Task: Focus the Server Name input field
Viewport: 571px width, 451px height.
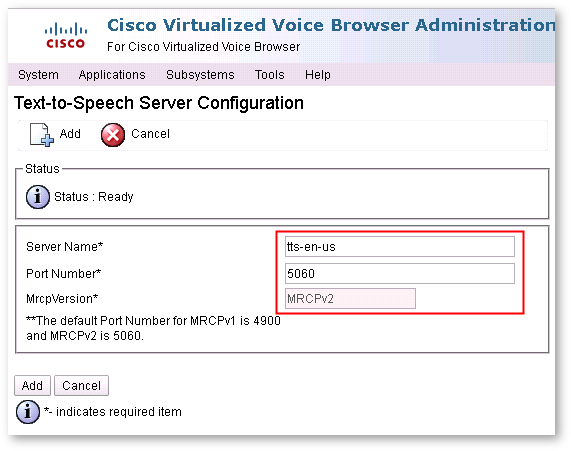Action: pyautogui.click(x=400, y=247)
